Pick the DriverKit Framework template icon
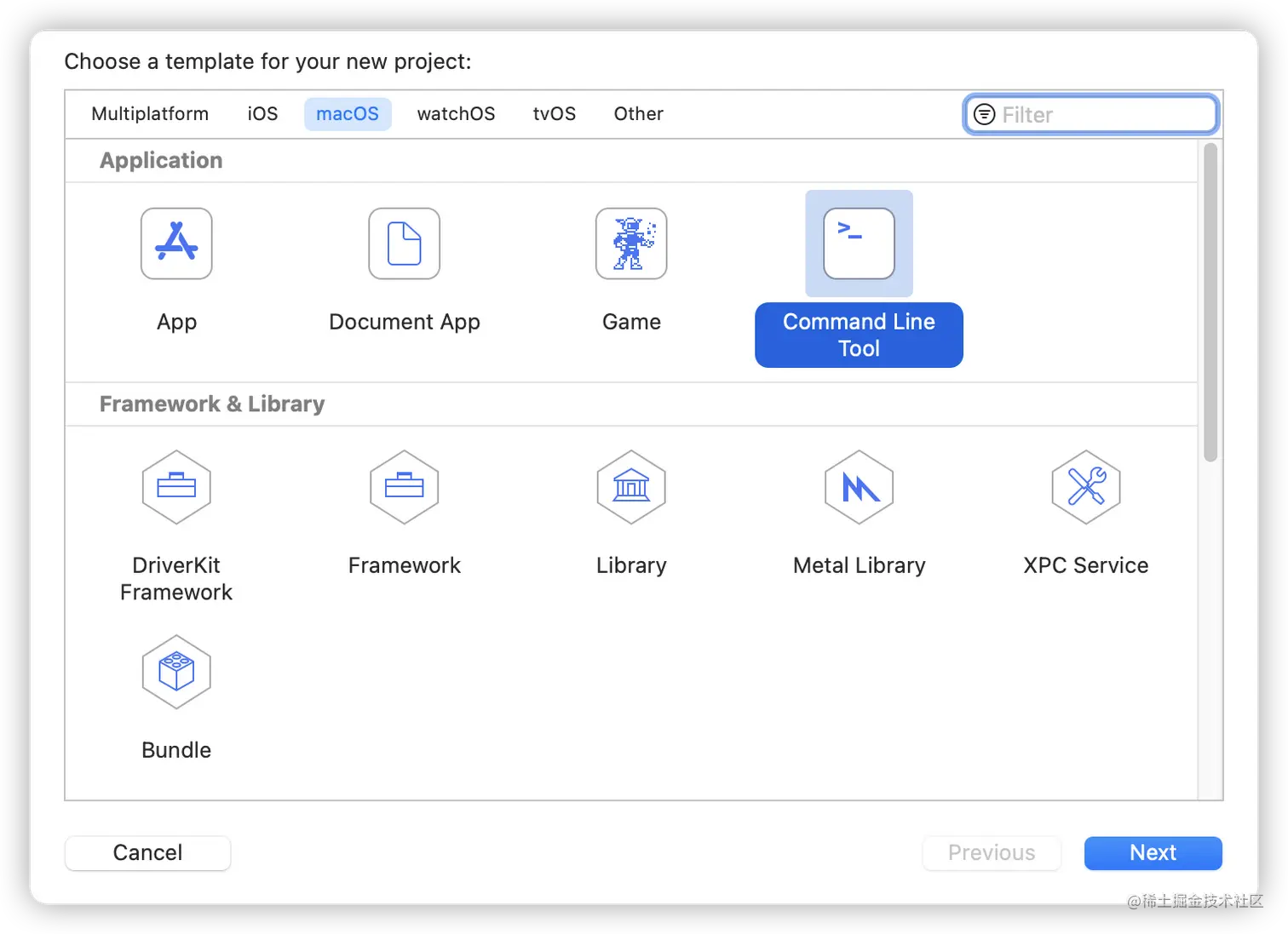The height and width of the screenshot is (934, 1288). point(176,487)
